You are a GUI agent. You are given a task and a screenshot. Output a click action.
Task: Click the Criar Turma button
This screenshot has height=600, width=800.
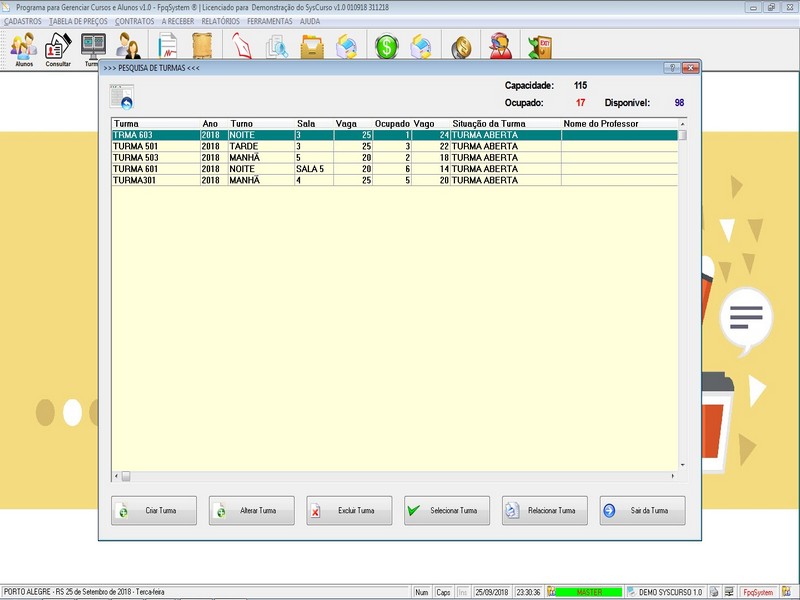coord(154,510)
